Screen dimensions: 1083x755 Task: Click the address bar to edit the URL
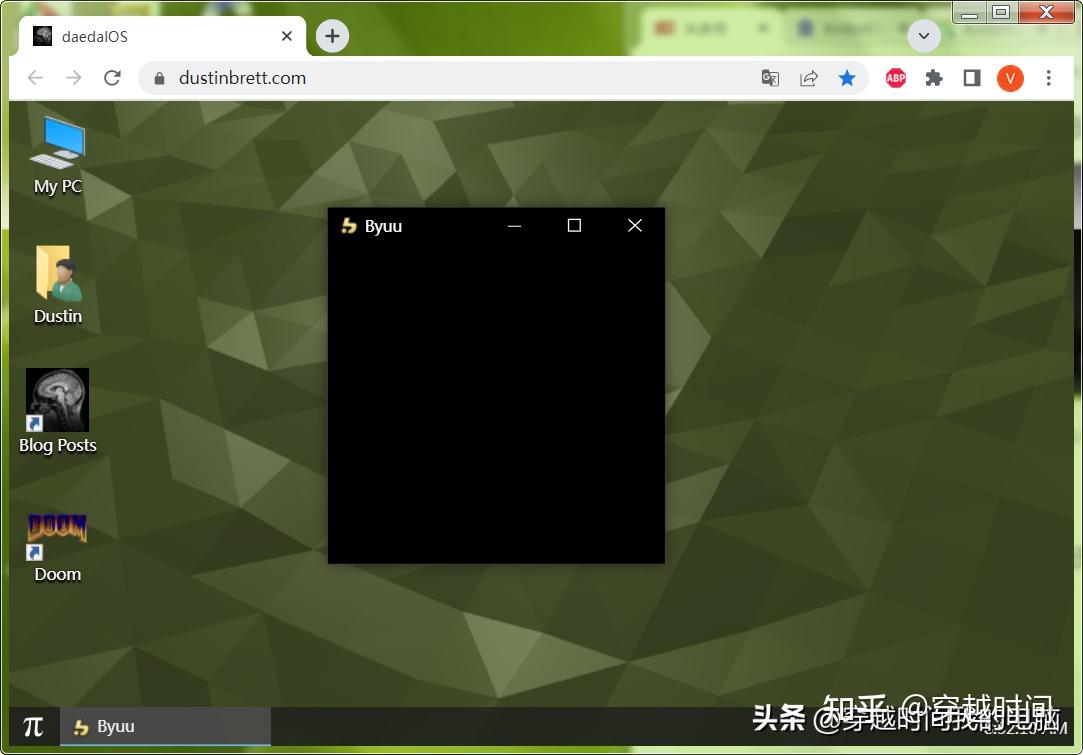400,77
